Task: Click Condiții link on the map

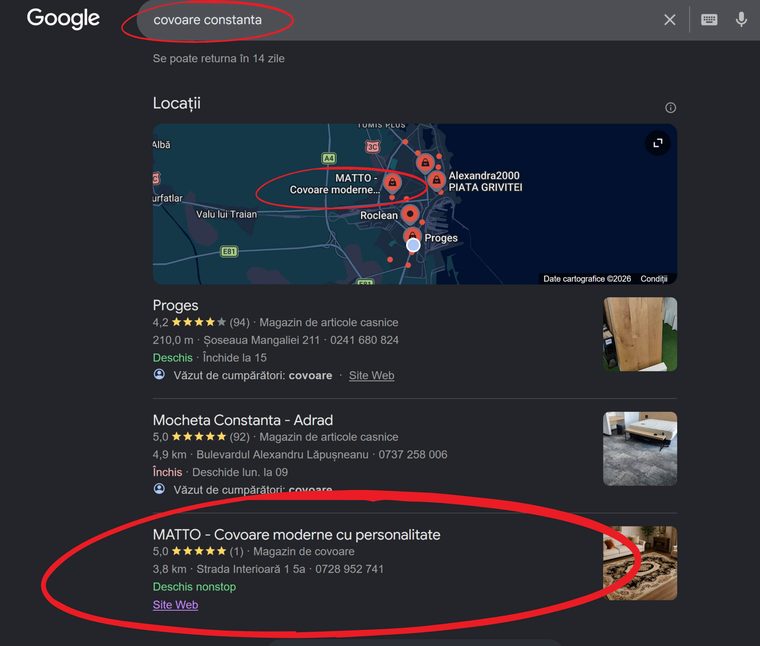Action: [654, 279]
